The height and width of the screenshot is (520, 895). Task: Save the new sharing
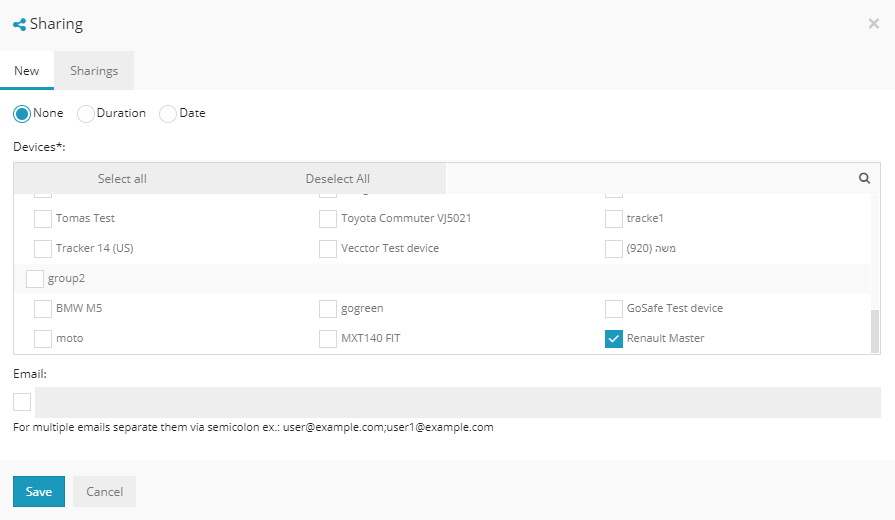pos(39,491)
